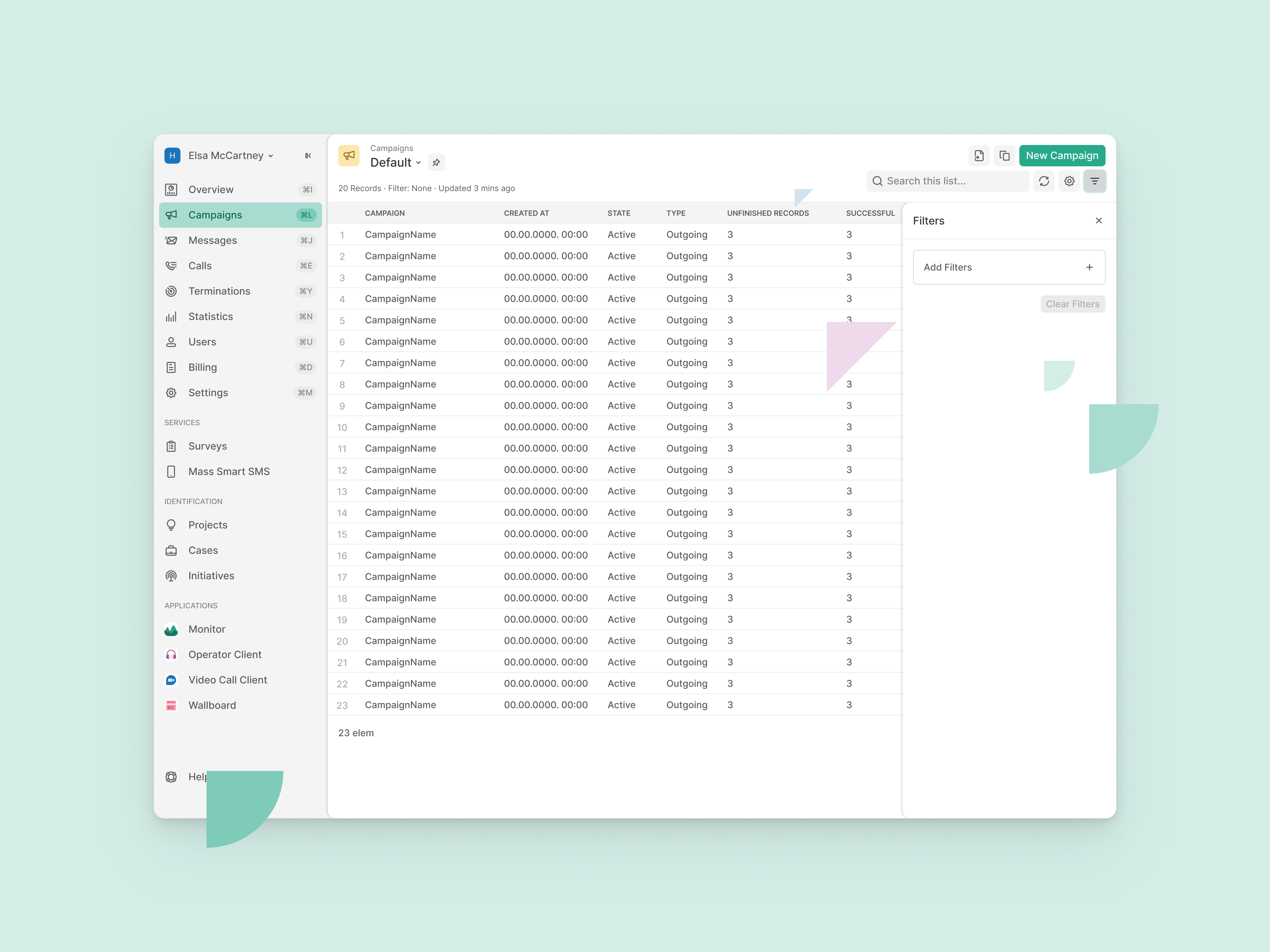Expand Elsa McCartney account dropdown

(230, 155)
